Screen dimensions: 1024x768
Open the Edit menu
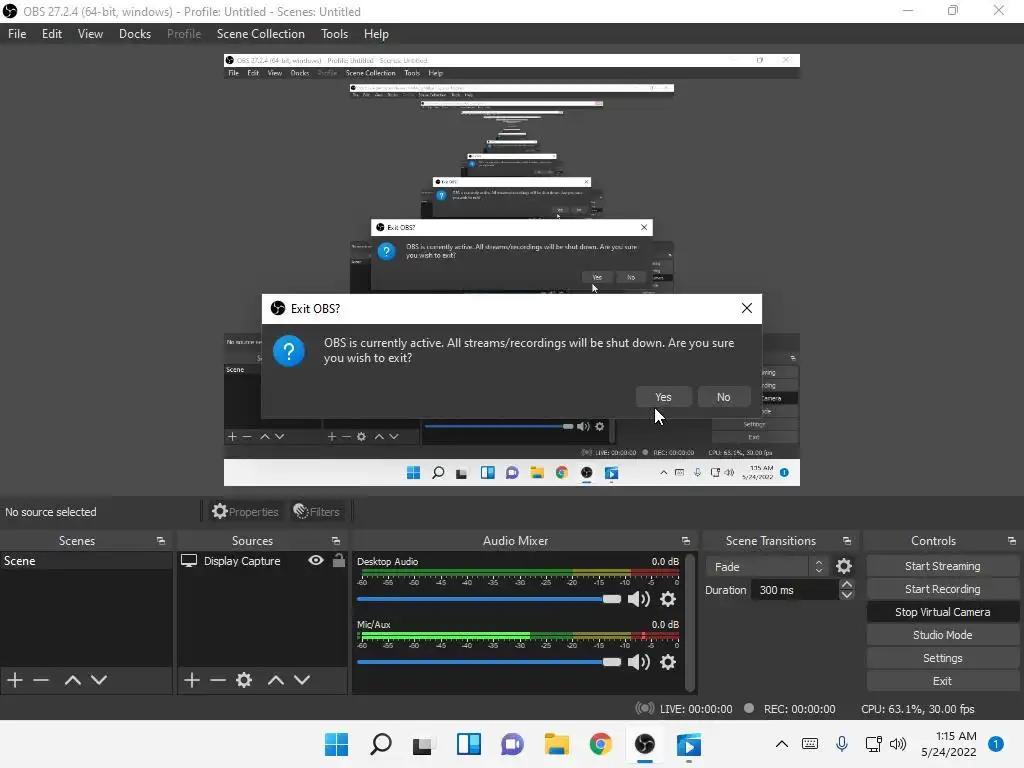52,34
